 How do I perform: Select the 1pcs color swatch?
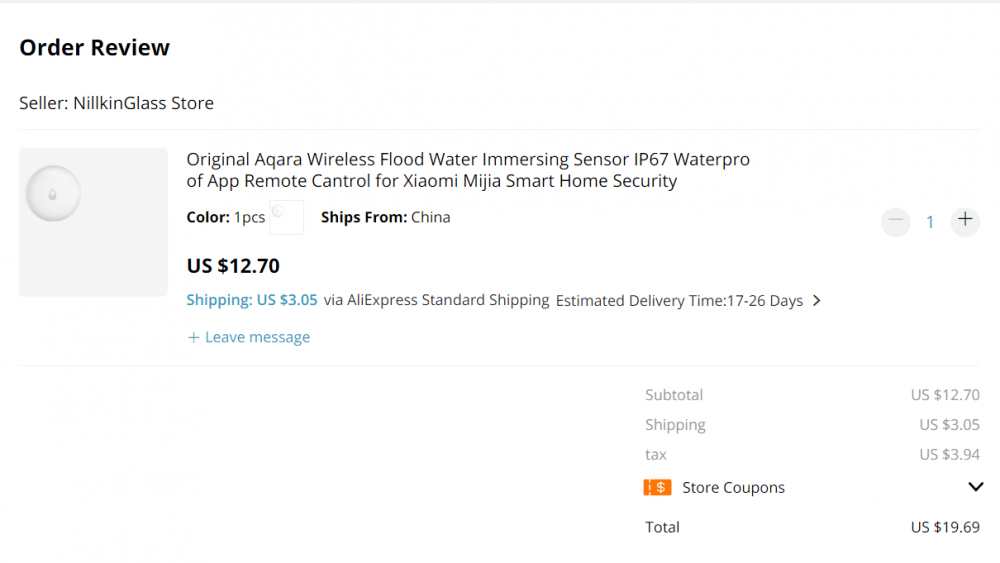point(286,217)
